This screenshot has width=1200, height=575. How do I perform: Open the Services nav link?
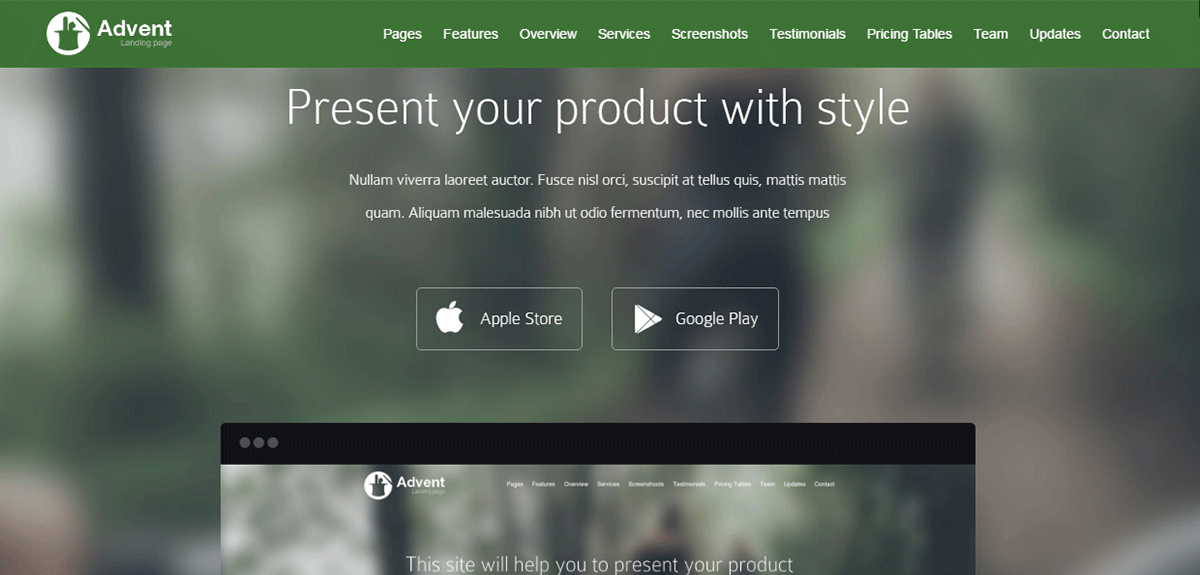(x=624, y=34)
